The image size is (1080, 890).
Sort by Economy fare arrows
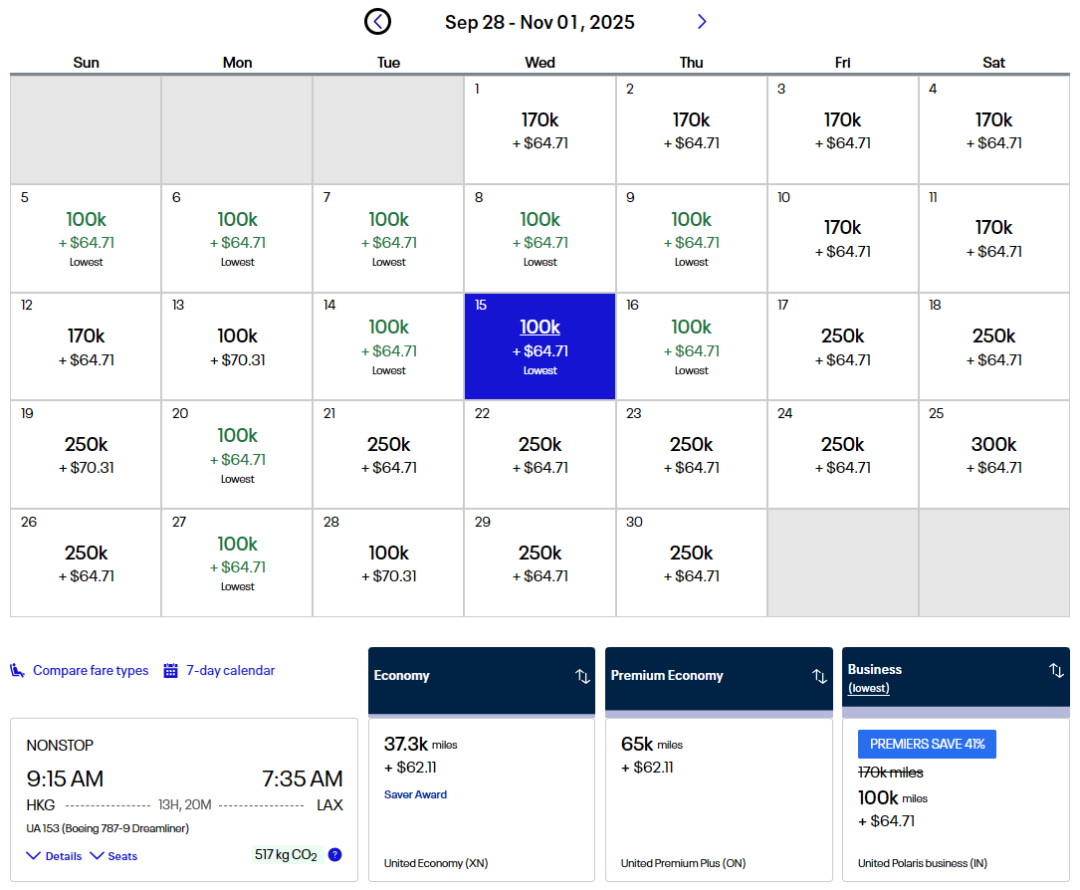(x=582, y=676)
